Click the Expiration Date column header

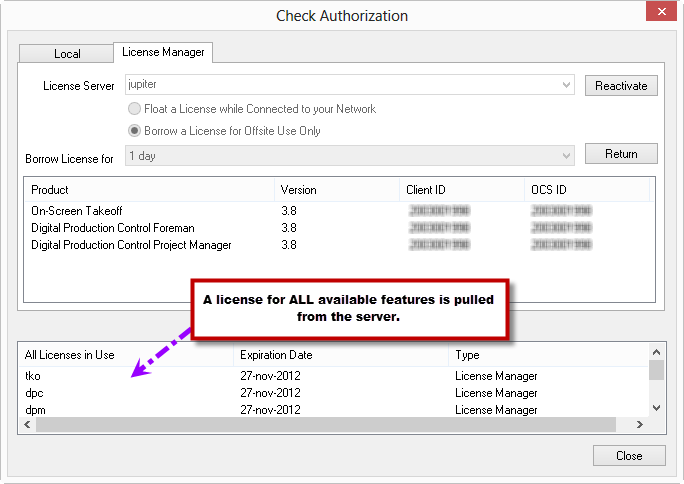[x=341, y=355]
